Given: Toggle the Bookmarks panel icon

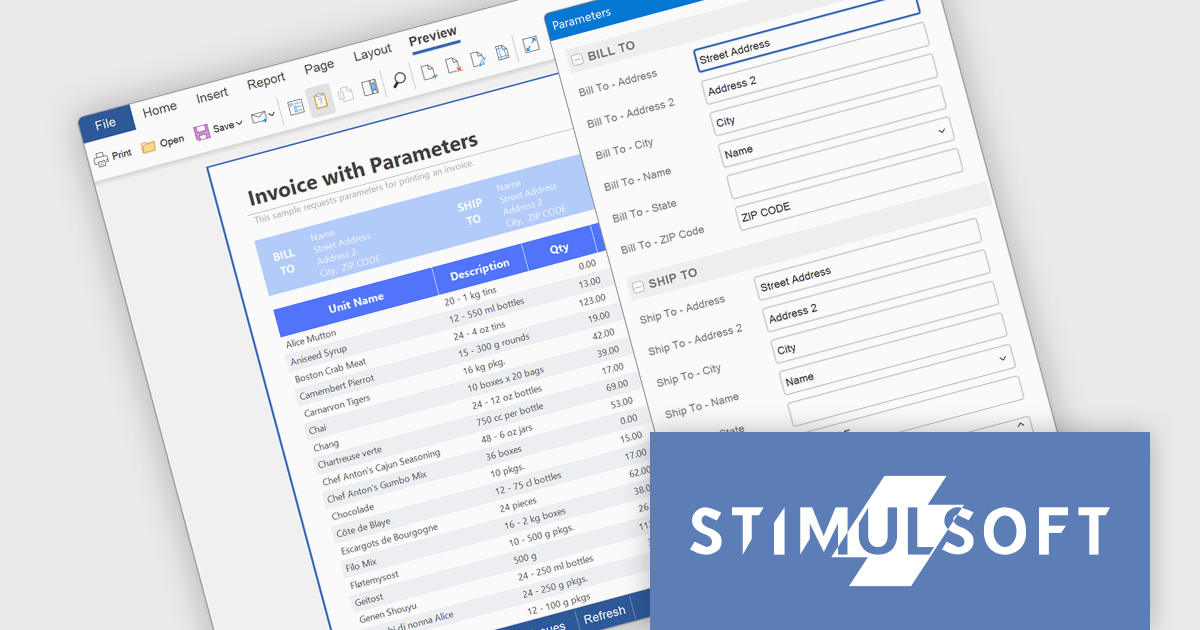Looking at the screenshot, I should pyautogui.click(x=296, y=107).
